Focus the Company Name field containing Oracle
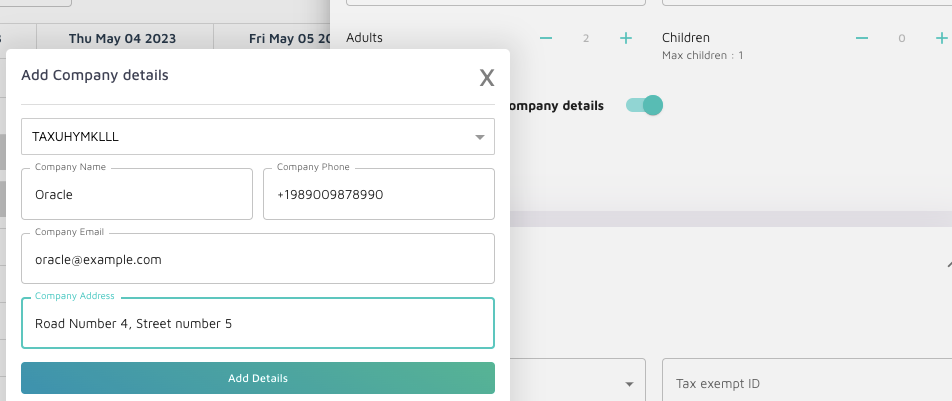 coord(137,194)
